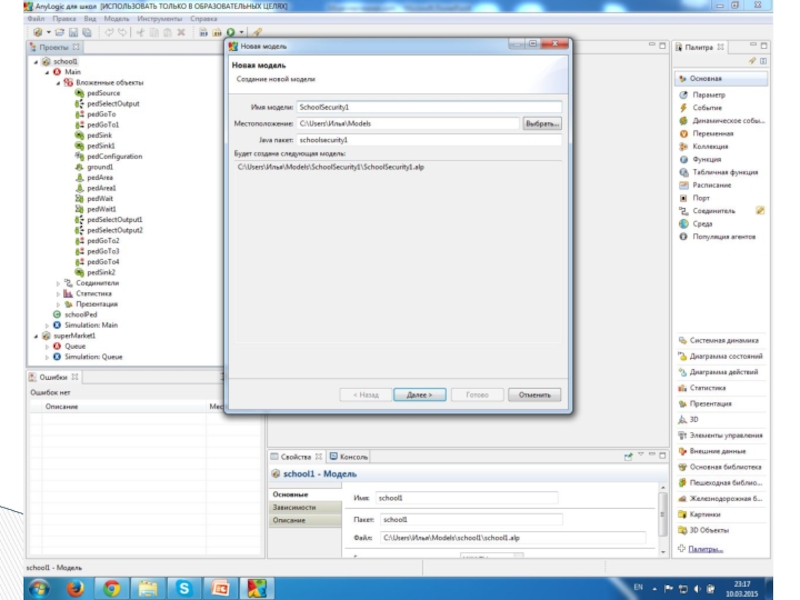Open Железнодорожная библиотека palette
Viewport: 800px width, 600px height.
coord(720,498)
